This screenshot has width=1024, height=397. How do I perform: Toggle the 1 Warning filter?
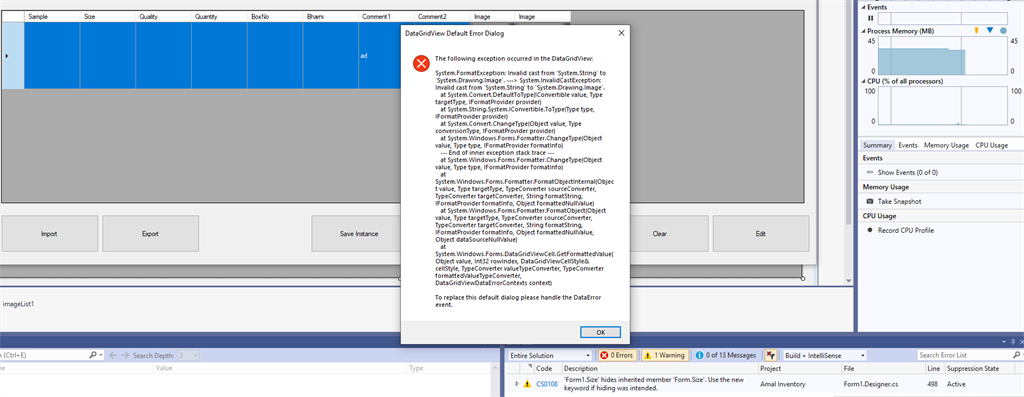pyautogui.click(x=664, y=355)
